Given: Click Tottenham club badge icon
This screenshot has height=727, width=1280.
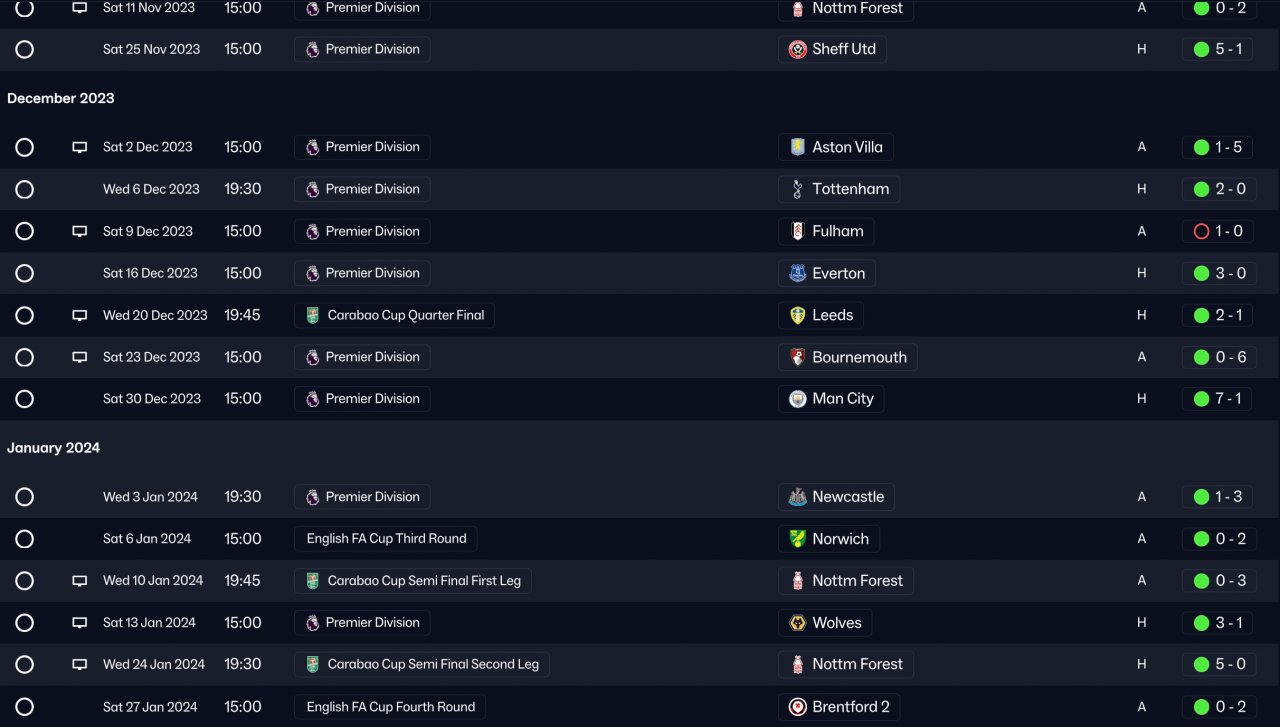Looking at the screenshot, I should point(797,189).
